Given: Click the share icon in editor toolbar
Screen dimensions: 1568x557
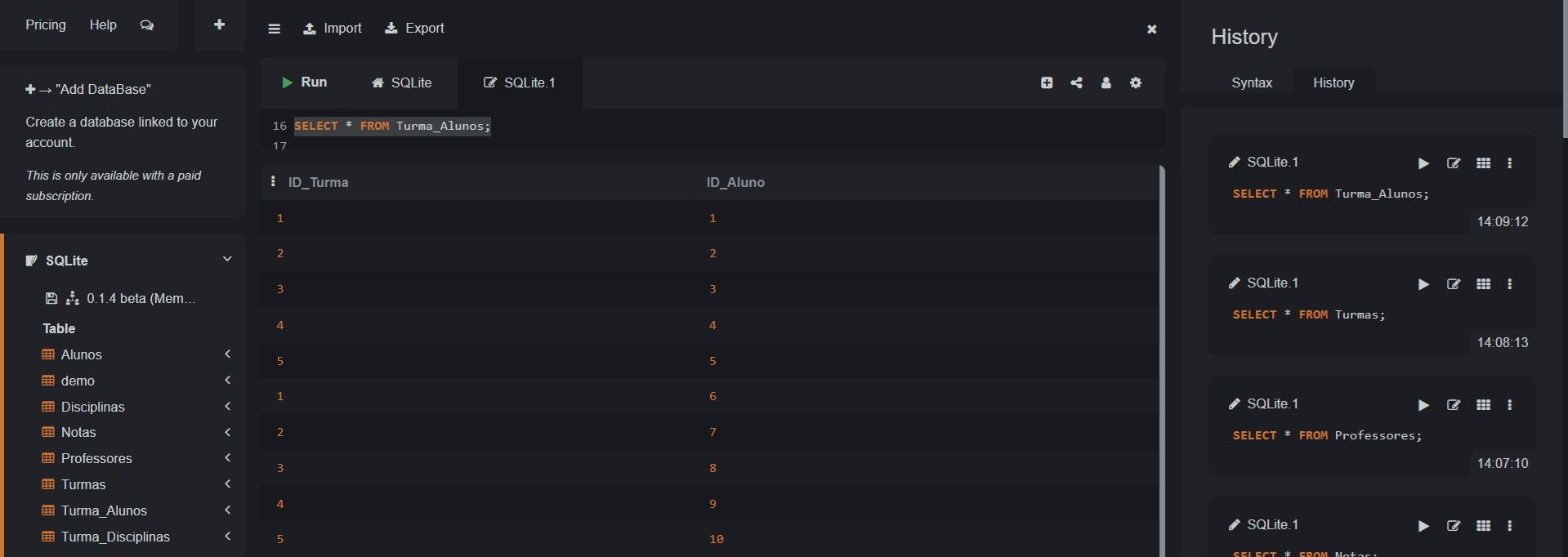Looking at the screenshot, I should [1076, 82].
